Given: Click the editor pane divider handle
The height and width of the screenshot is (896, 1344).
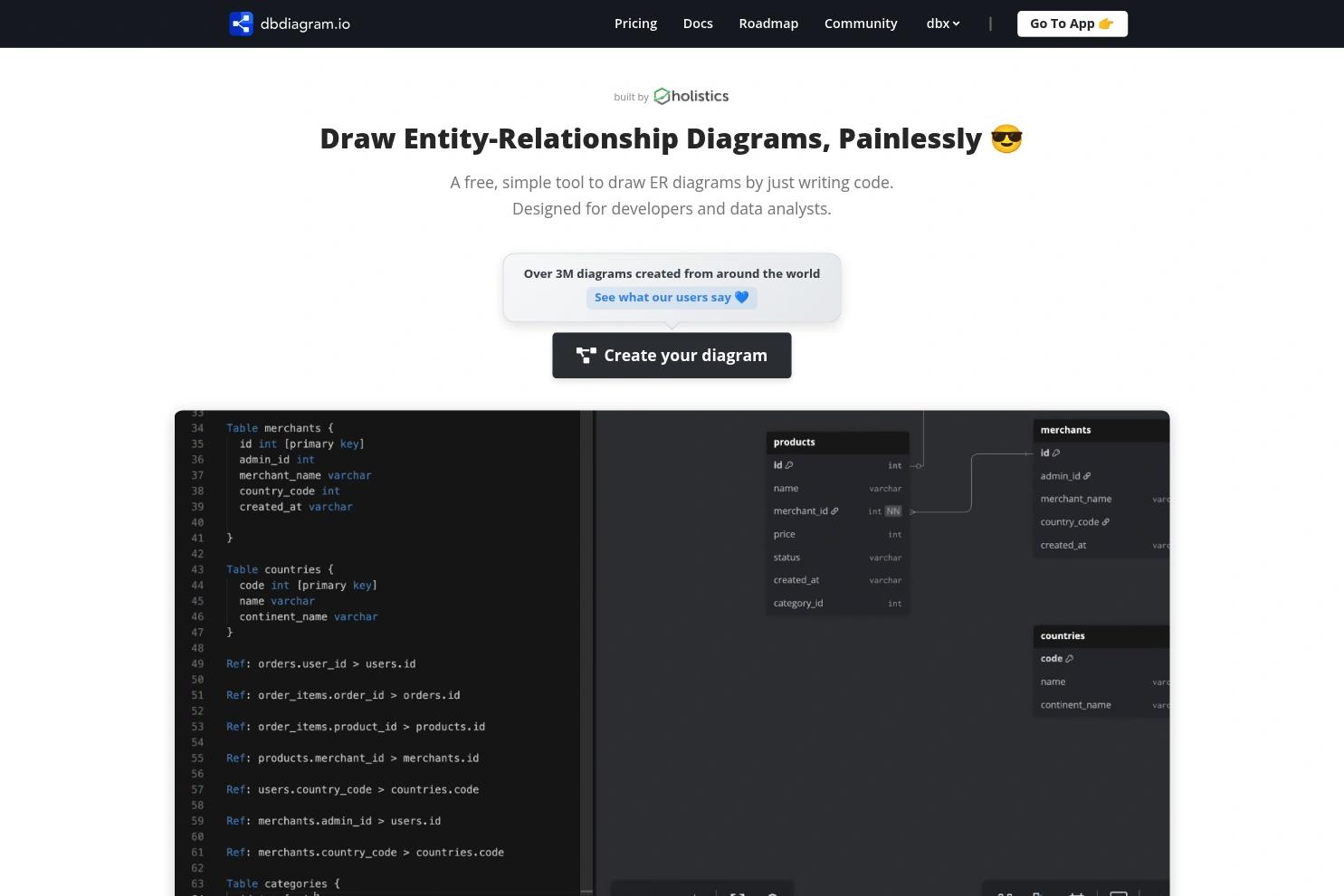Looking at the screenshot, I should pyautogui.click(x=594, y=653).
